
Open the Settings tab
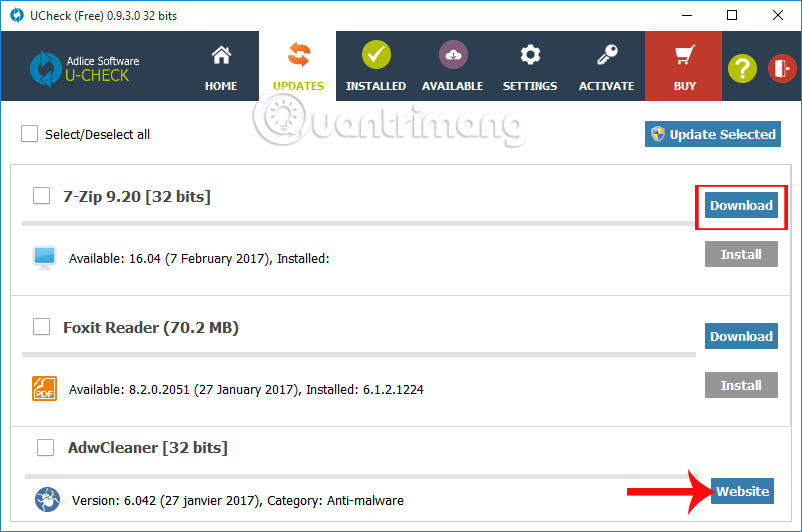pyautogui.click(x=530, y=66)
